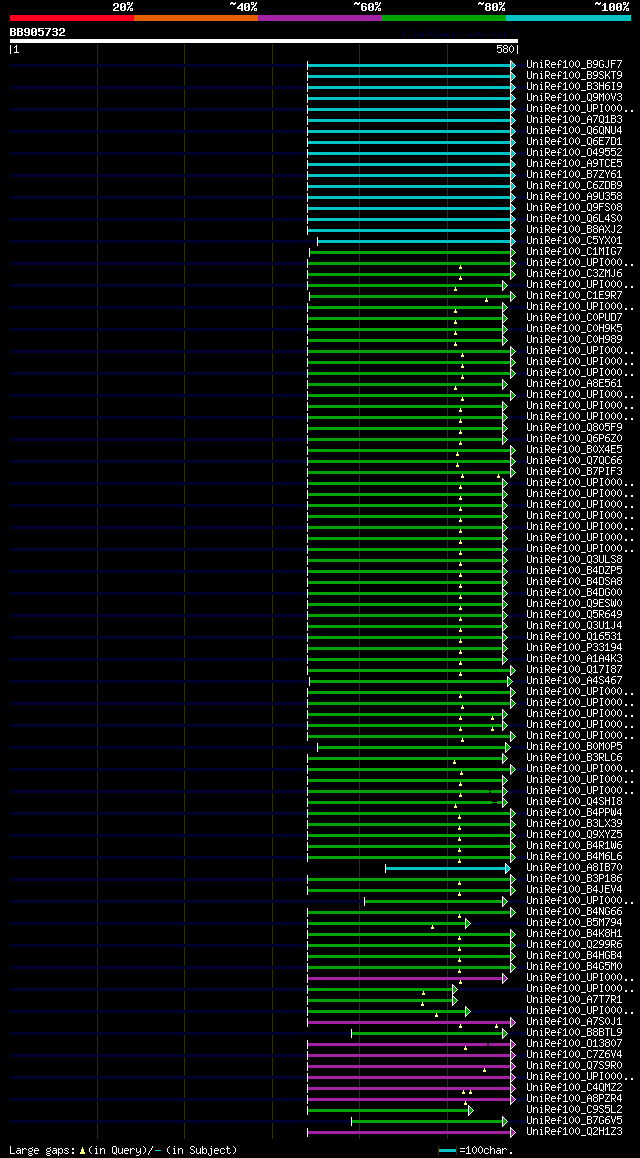Image resolution: width=640 pixels, height=1158 pixels.
Task: Select UniRef100_B3RLC6 label
Action: [574, 757]
